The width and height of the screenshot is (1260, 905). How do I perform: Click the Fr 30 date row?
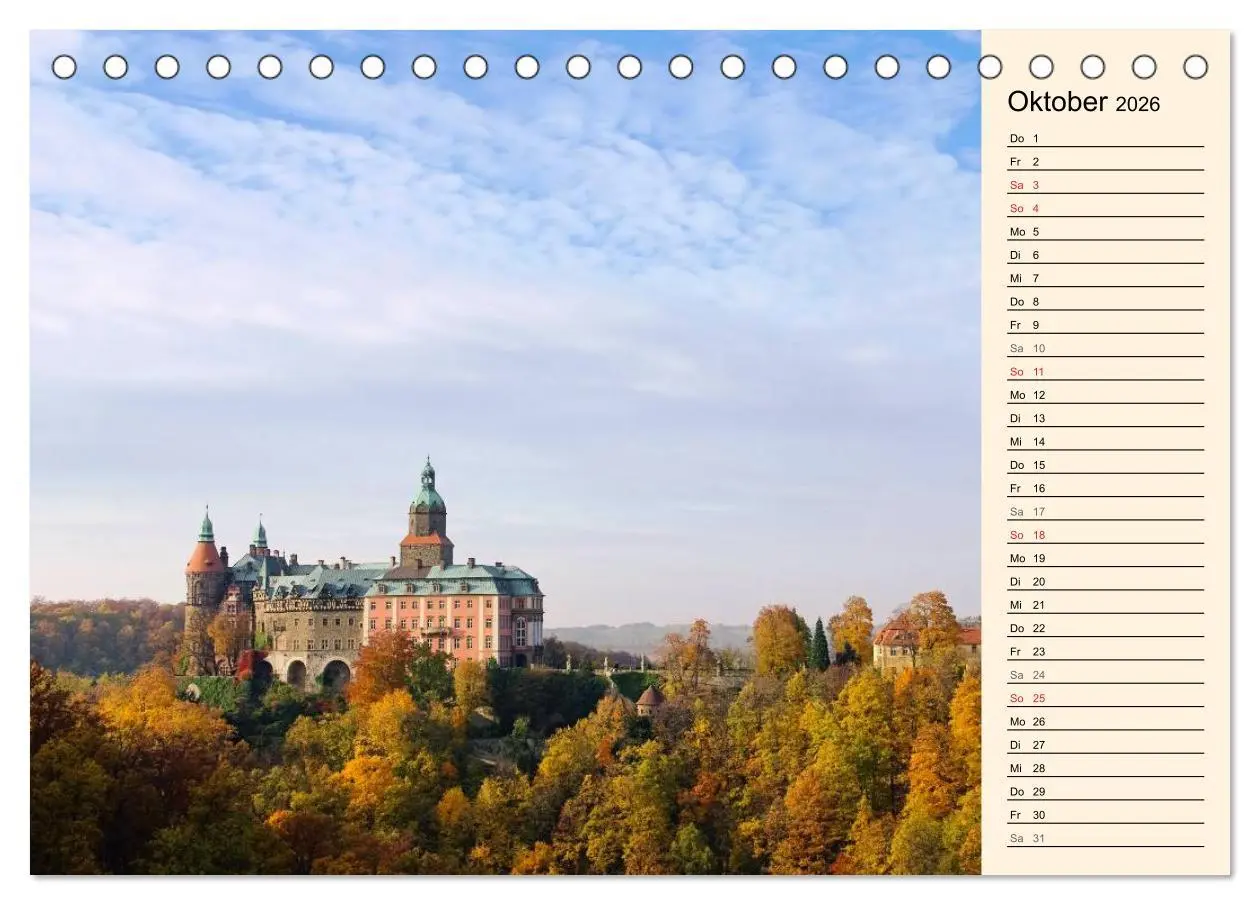tap(1105, 815)
